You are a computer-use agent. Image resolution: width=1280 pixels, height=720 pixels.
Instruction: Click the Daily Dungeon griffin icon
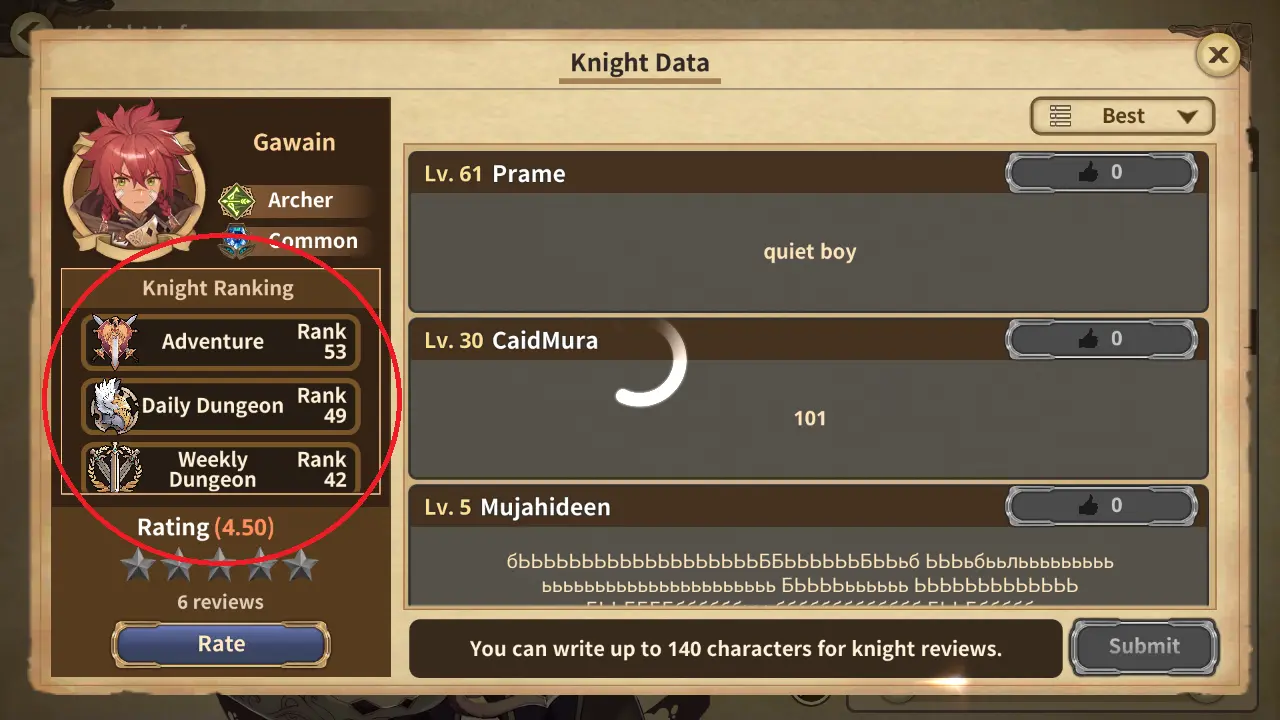click(x=115, y=406)
